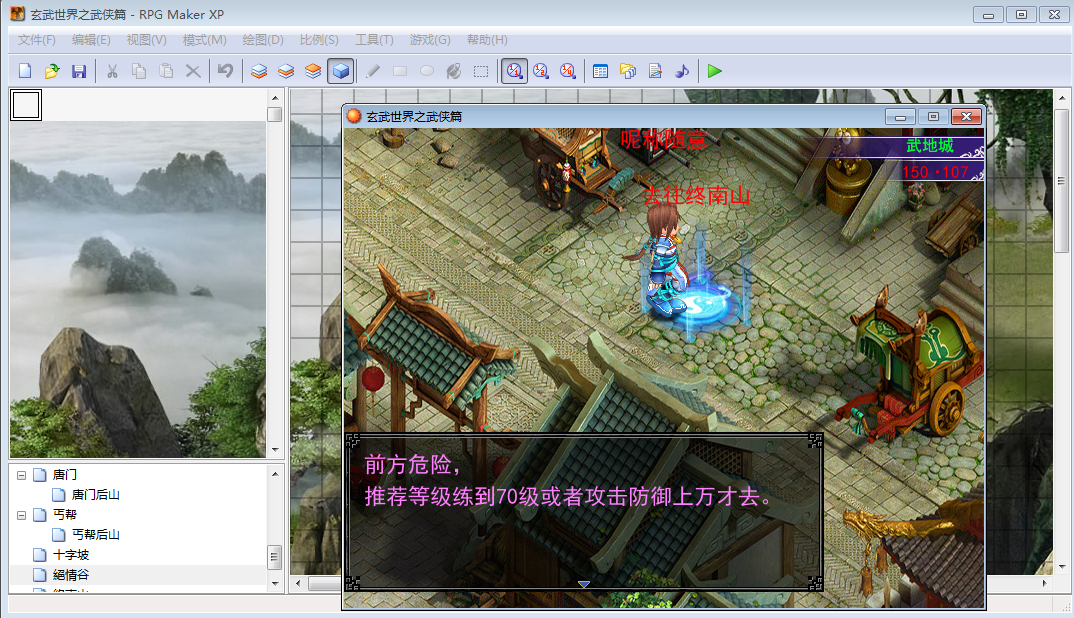The height and width of the screenshot is (618, 1074).
Task: Select the 丐帮 map in the list
Action: click(64, 515)
